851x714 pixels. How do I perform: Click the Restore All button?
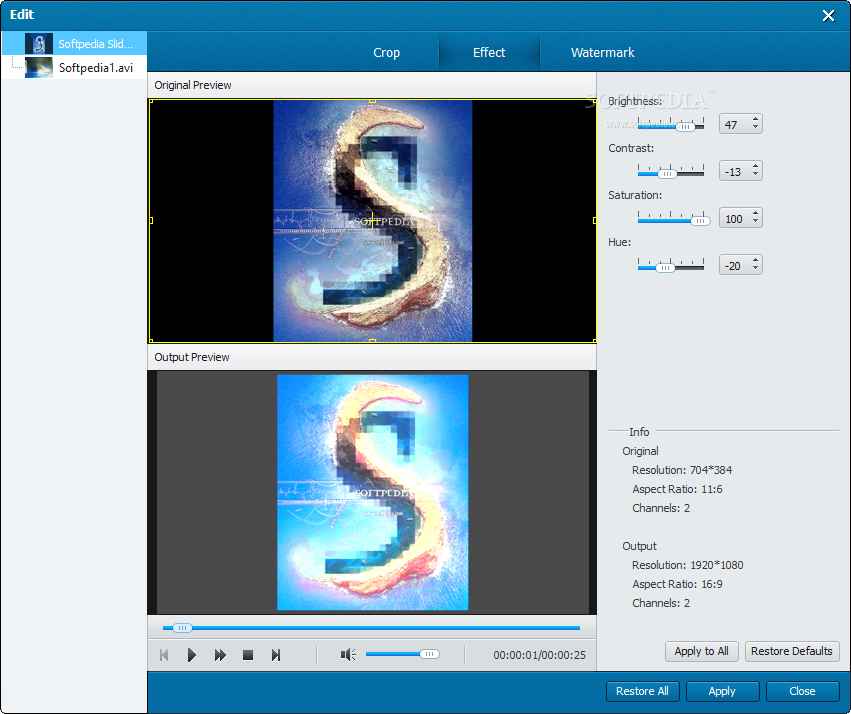coord(642,691)
